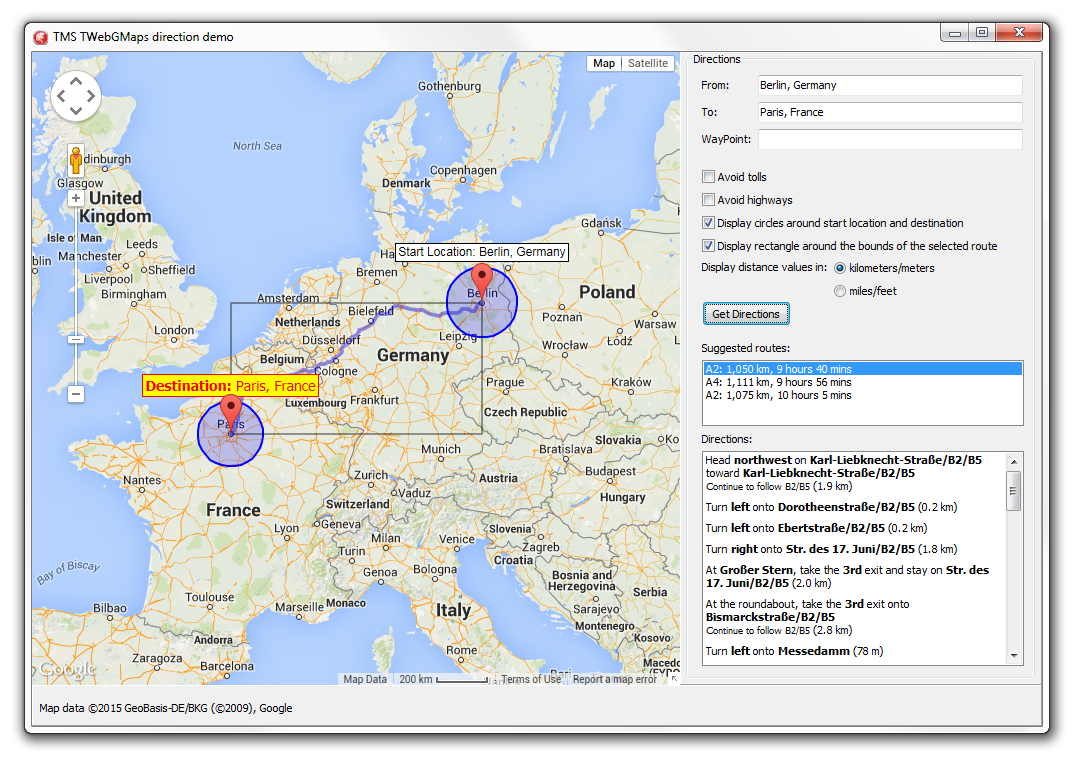Click the directions list scrollbar thumb

[1014, 491]
